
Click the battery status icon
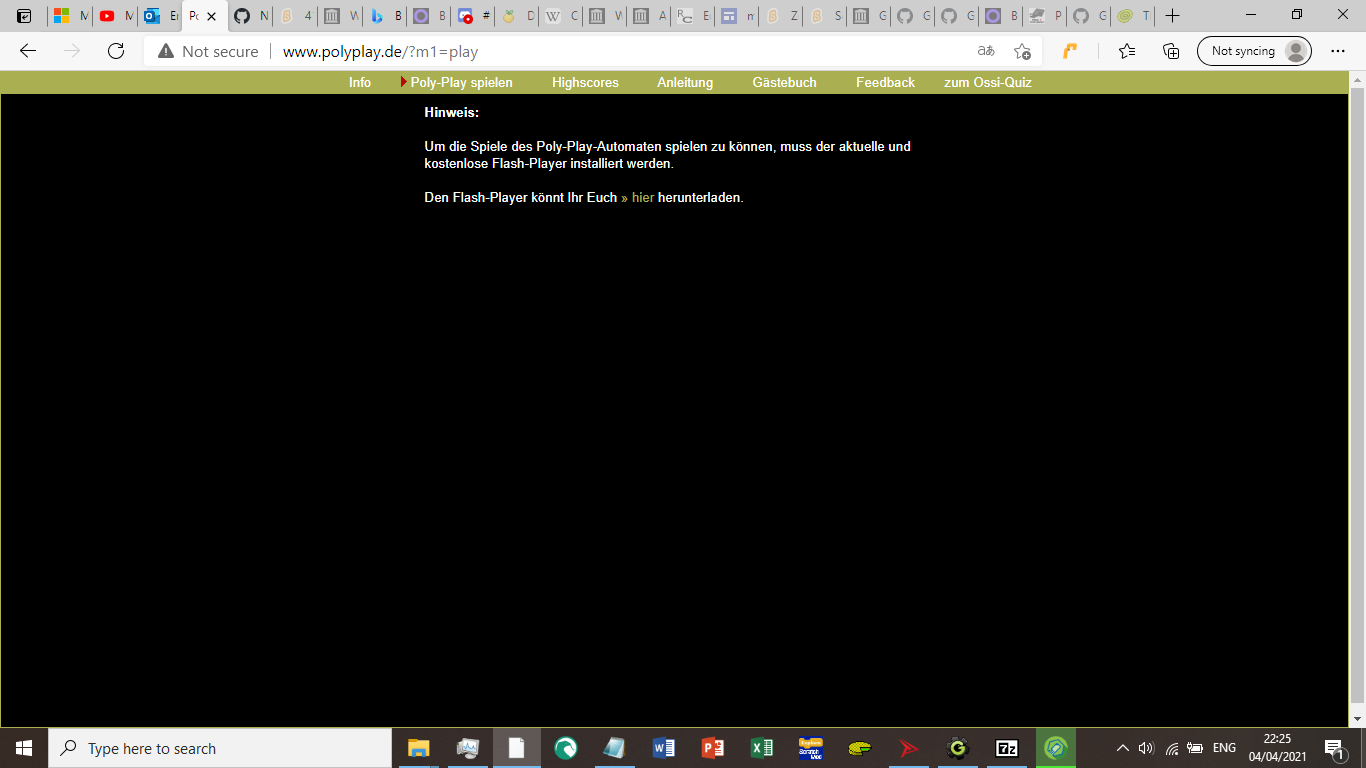tap(1195, 748)
